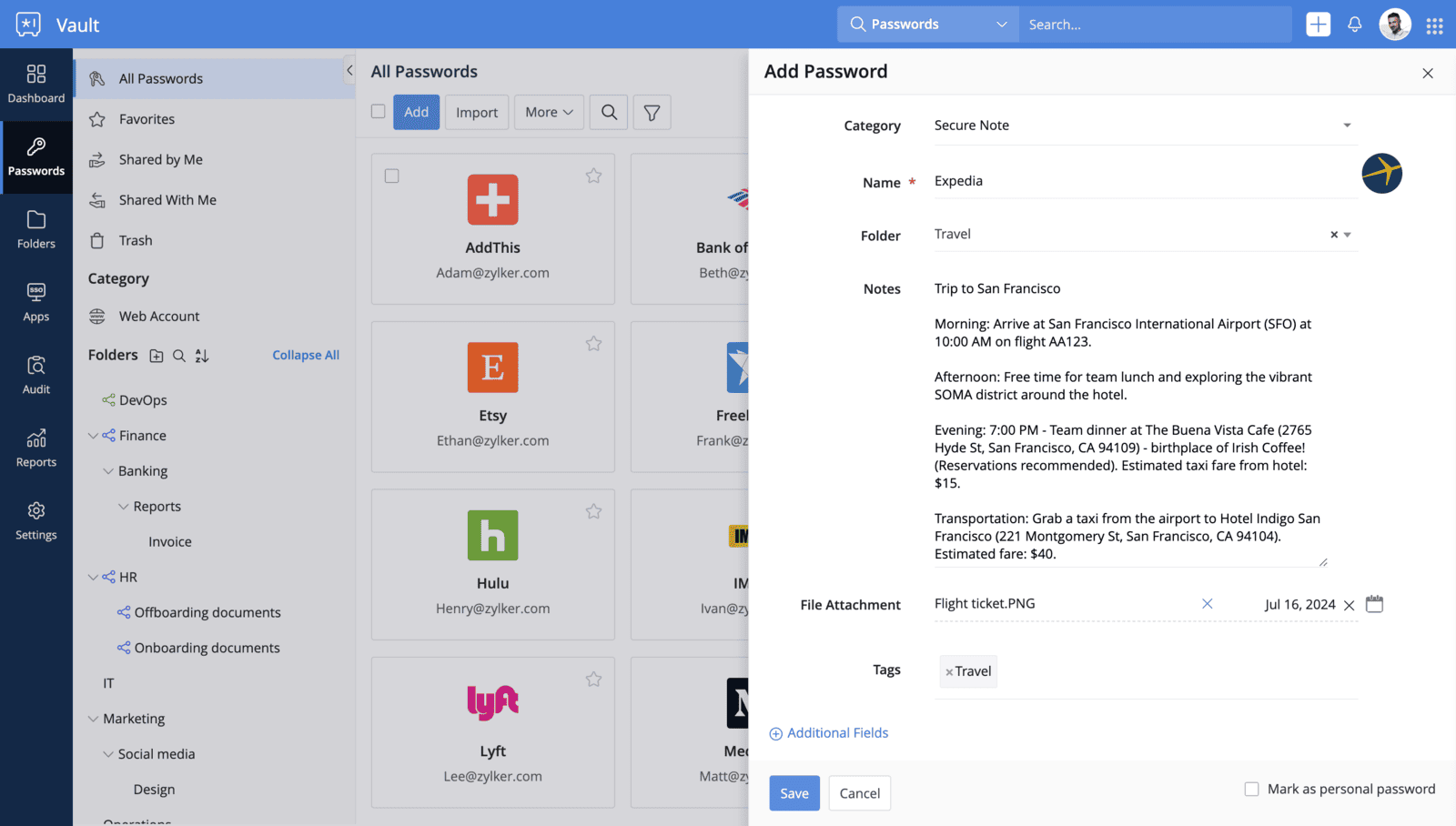Collapse the HR folder
This screenshot has width=1456, height=826.
tap(93, 578)
